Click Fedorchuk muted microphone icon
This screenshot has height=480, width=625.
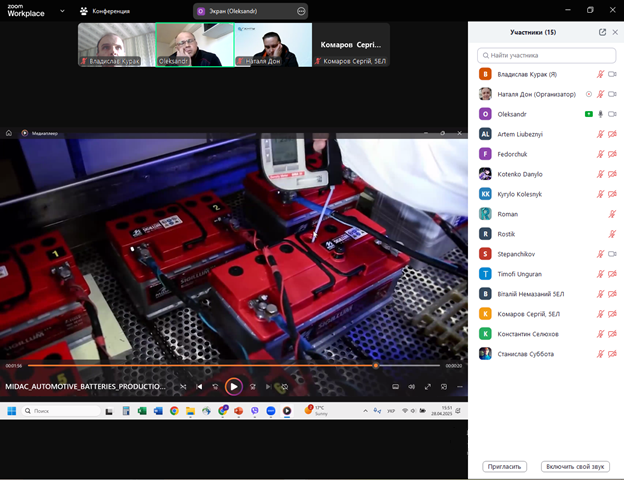(600, 154)
